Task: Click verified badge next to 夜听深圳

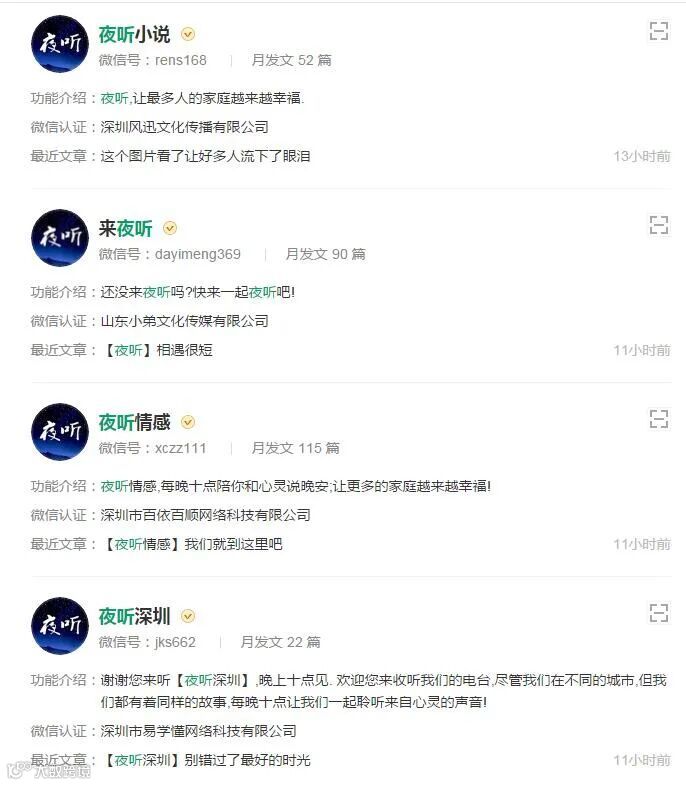Action: coord(188,616)
